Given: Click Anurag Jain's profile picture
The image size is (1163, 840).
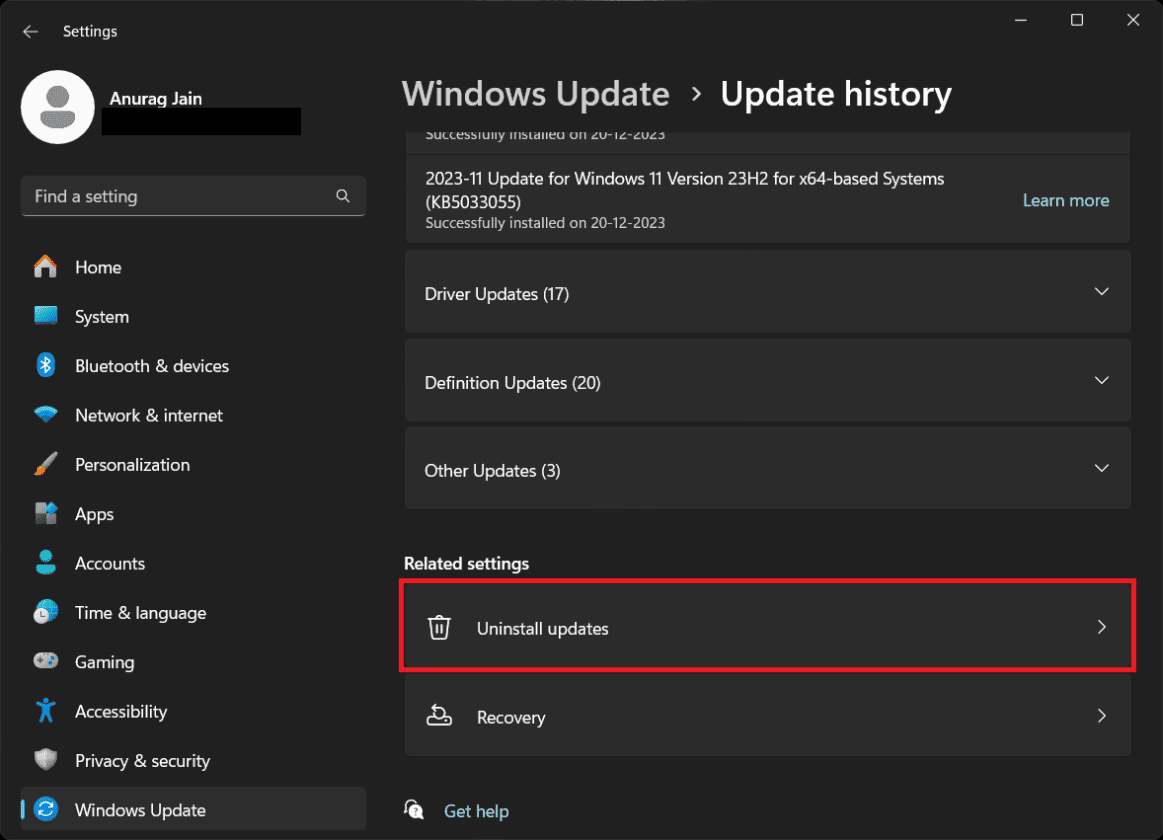Looking at the screenshot, I should pyautogui.click(x=57, y=106).
